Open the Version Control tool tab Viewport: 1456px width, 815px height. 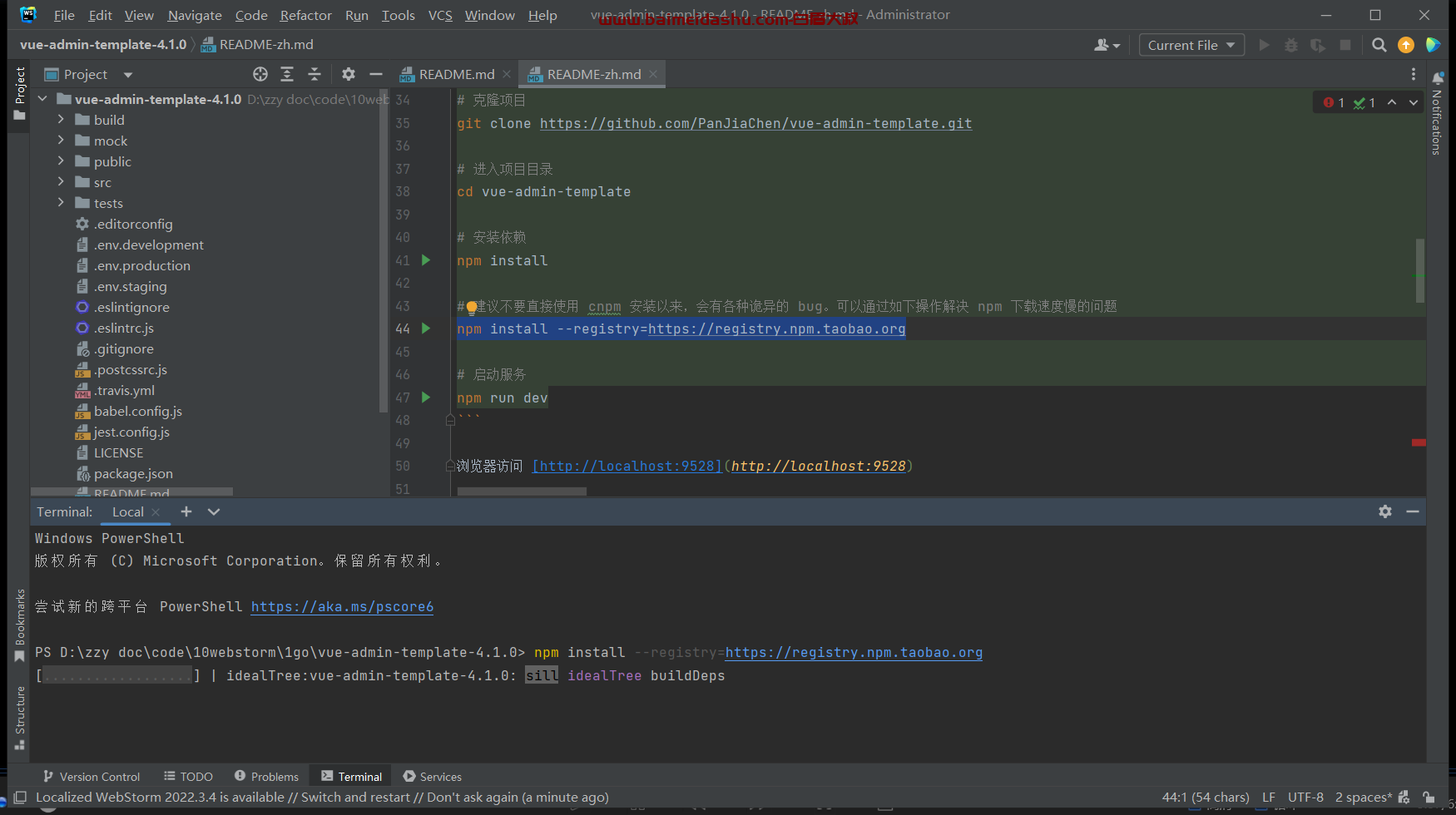[92, 776]
